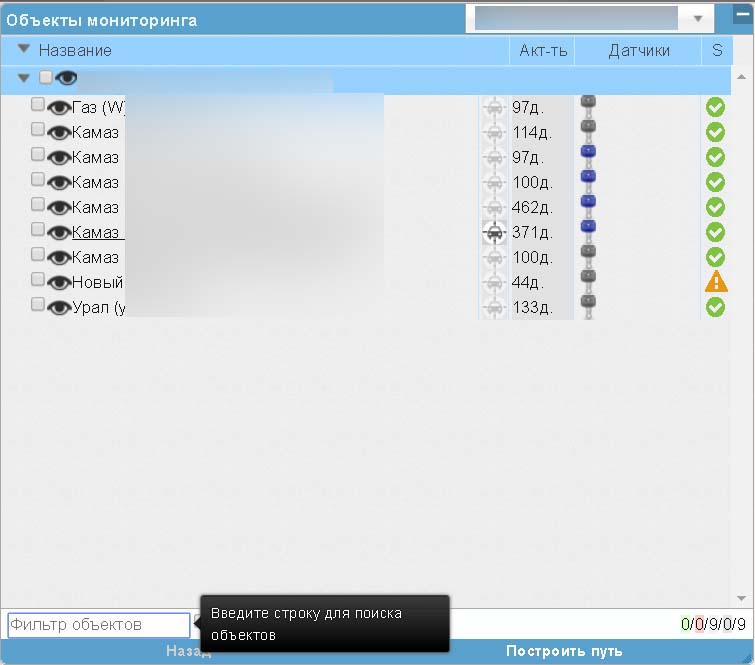Viewport: 755px width, 665px height.
Task: Open the dropdown at the top of the panel
Action: [698, 19]
